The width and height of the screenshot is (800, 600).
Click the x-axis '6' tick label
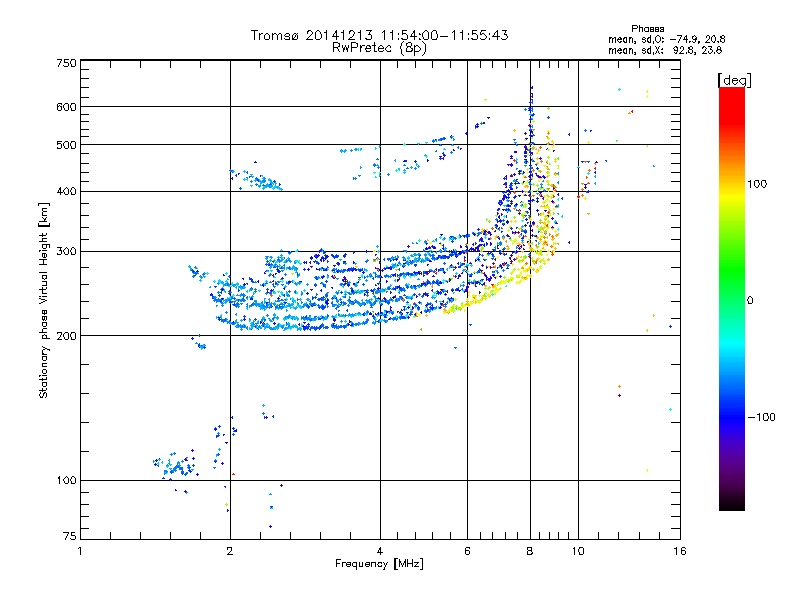[x=467, y=551]
